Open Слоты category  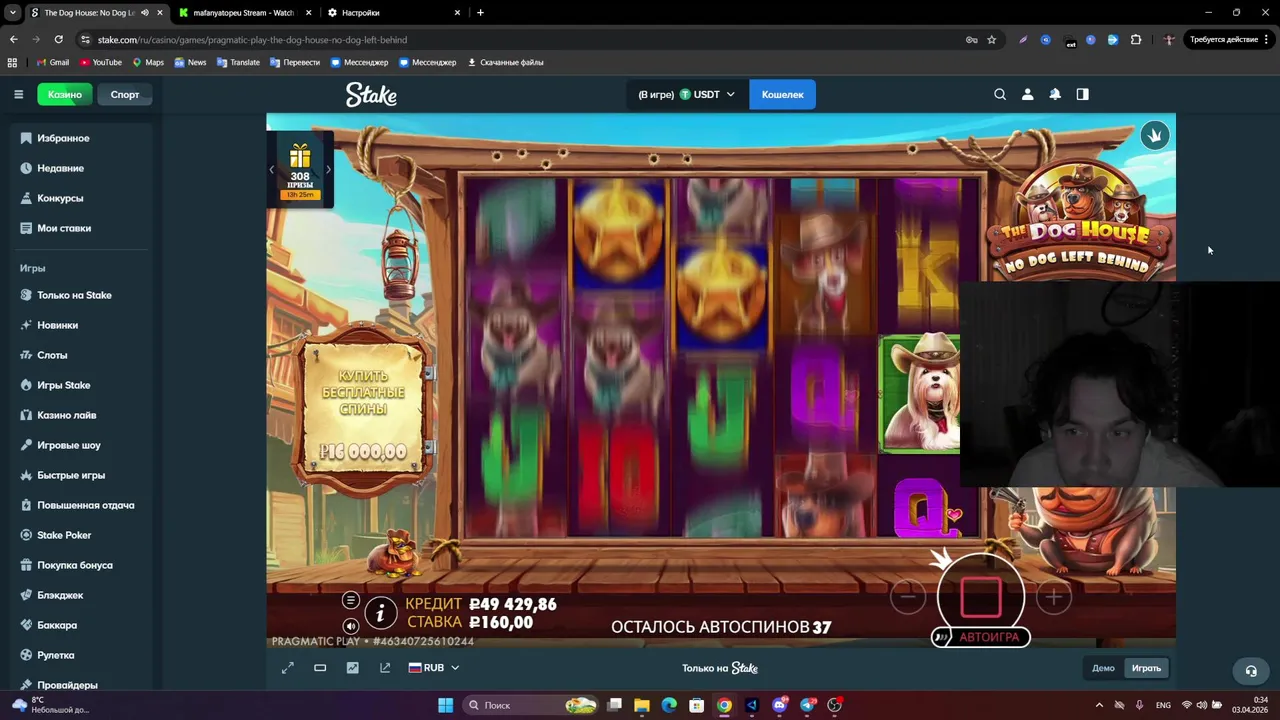81,355
